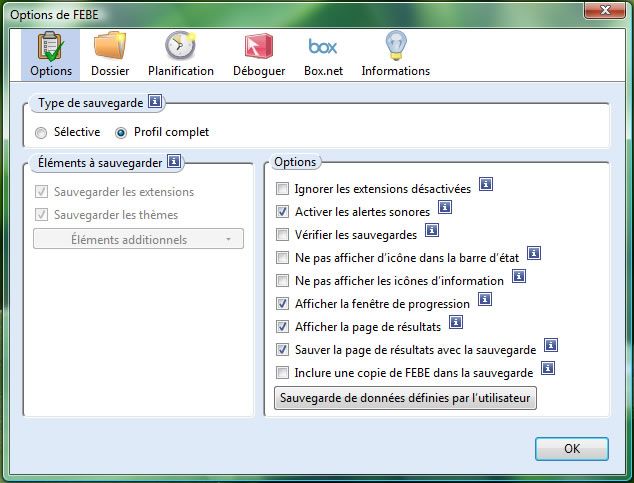
Task: Switch to the Planification tab label
Action: tap(181, 71)
